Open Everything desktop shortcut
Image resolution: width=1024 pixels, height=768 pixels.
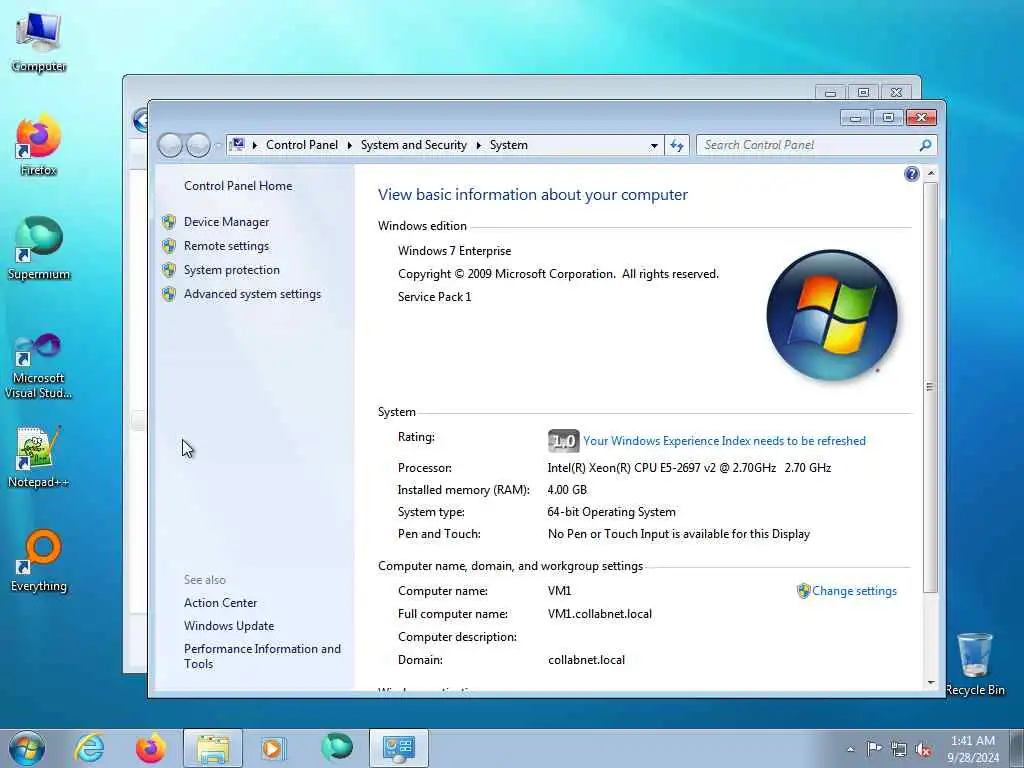point(39,560)
